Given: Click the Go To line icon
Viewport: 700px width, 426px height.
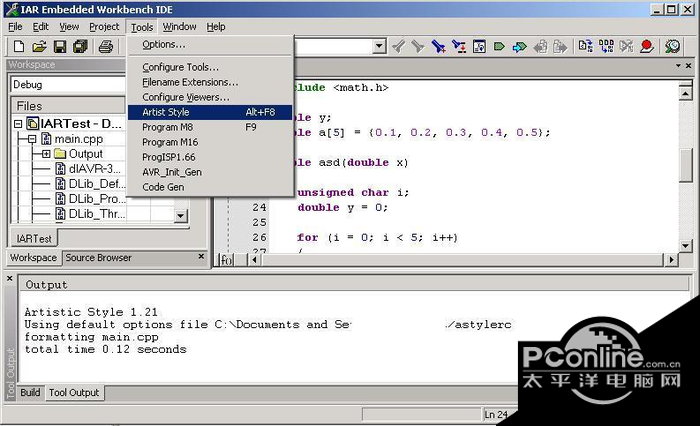Looking at the screenshot, I should pyautogui.click(x=479, y=46).
